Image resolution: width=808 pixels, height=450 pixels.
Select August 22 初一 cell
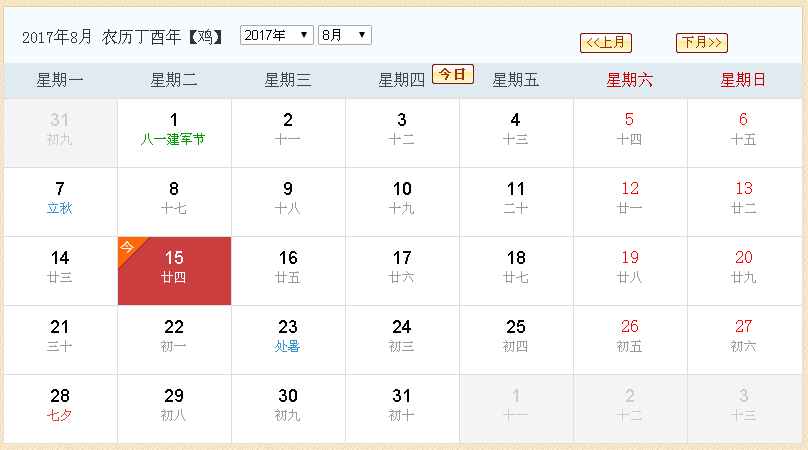click(x=174, y=340)
